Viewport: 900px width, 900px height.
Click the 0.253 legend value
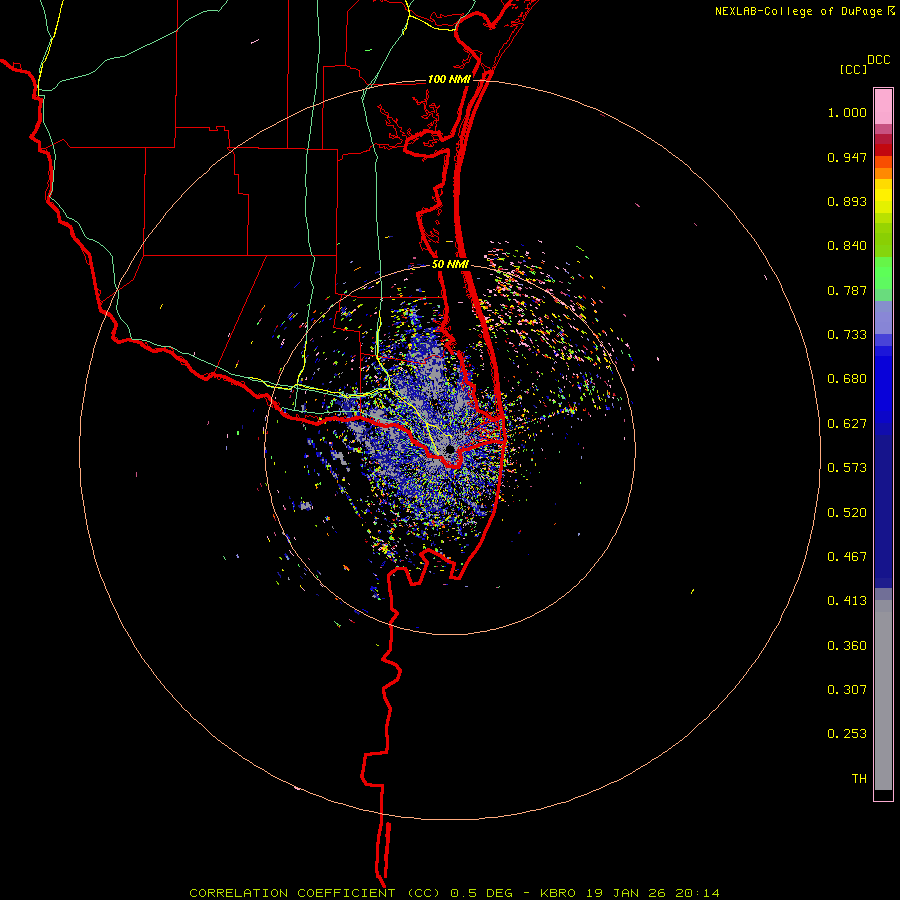point(847,734)
